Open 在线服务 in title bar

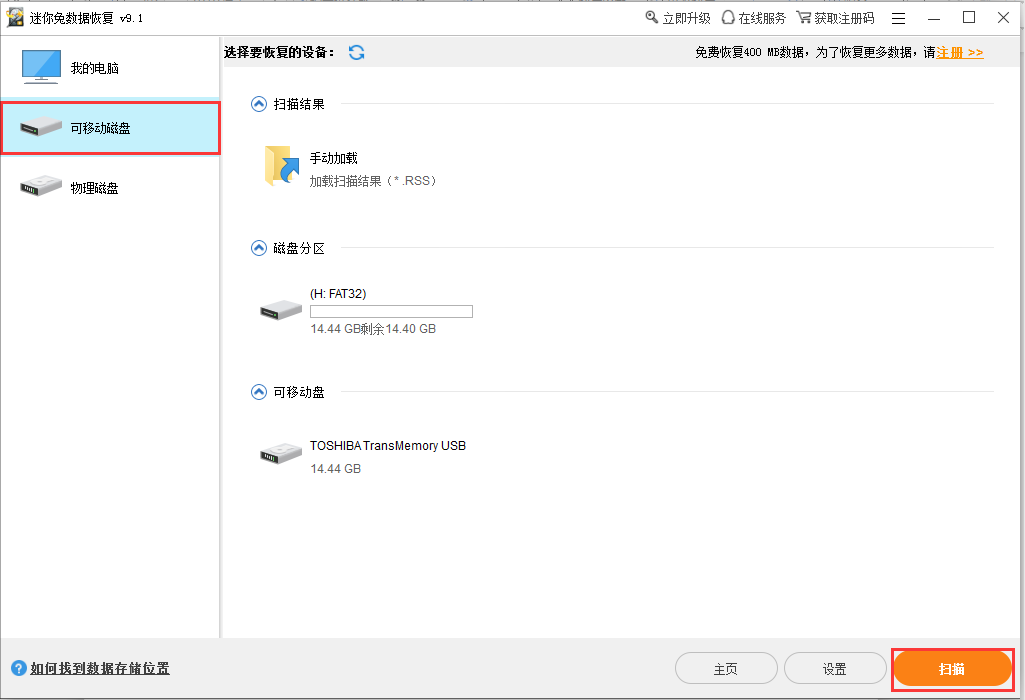click(x=762, y=18)
